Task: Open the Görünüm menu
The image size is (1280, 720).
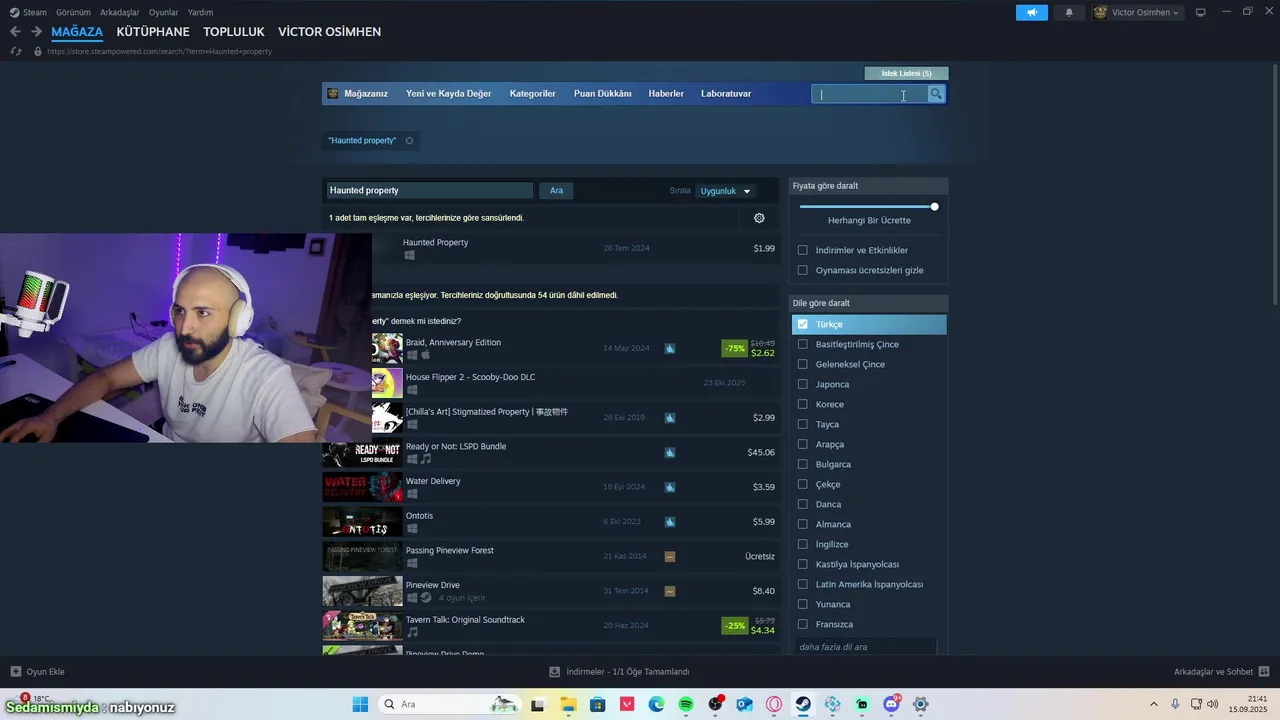Action: (73, 12)
